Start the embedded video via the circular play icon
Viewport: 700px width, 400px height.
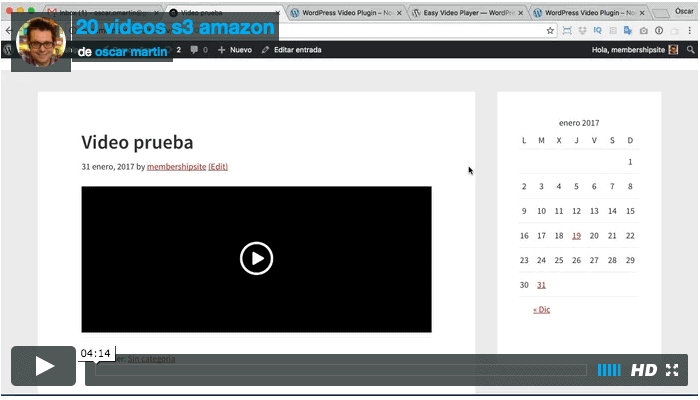point(256,258)
